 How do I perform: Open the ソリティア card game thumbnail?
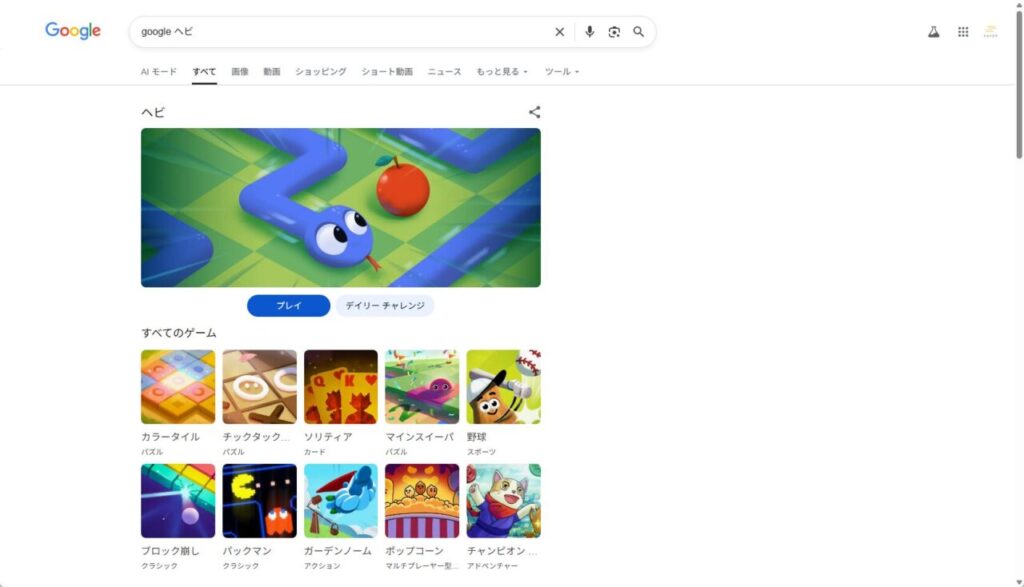click(341, 387)
